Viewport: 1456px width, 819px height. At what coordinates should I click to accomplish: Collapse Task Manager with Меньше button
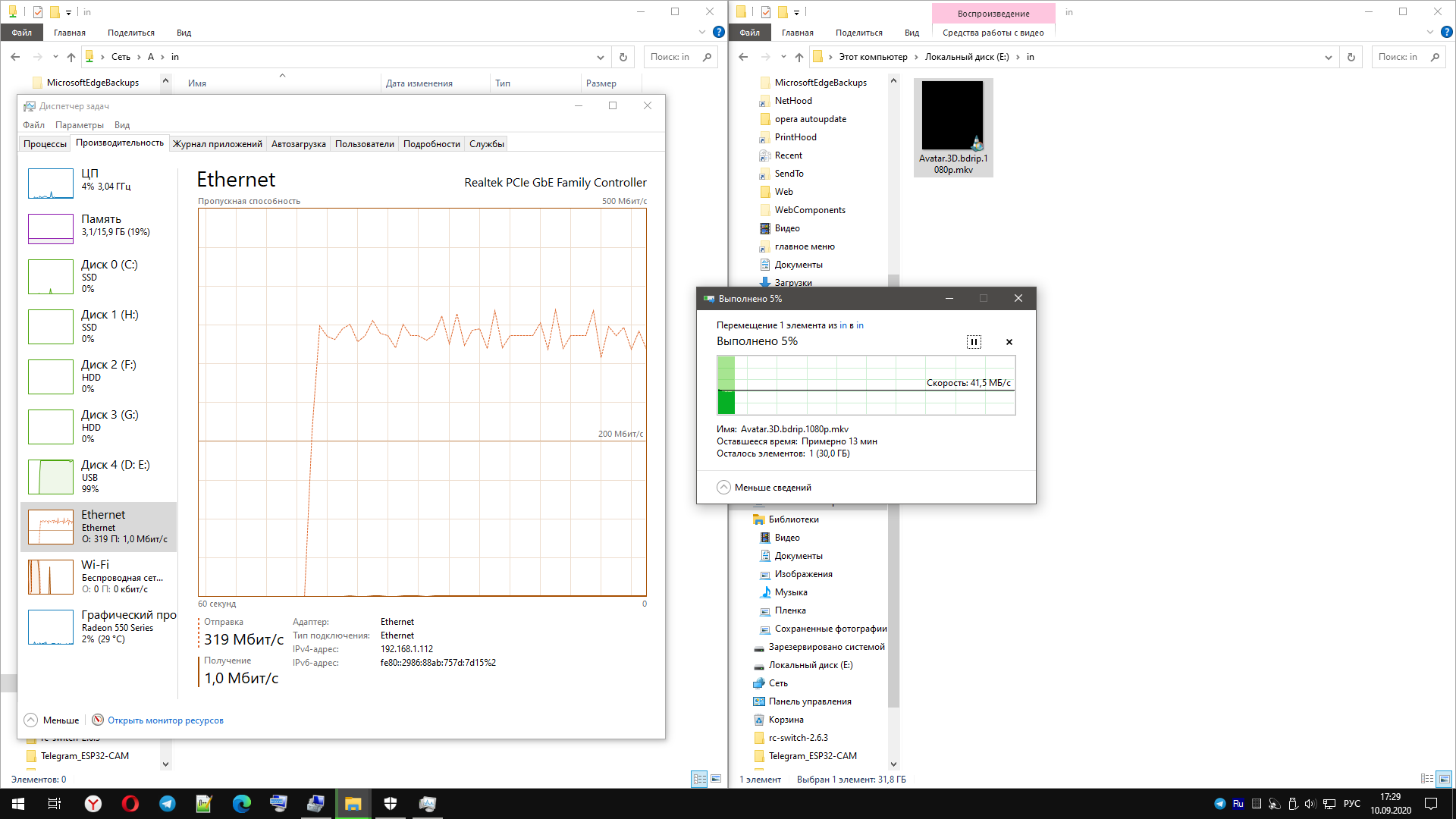point(52,720)
